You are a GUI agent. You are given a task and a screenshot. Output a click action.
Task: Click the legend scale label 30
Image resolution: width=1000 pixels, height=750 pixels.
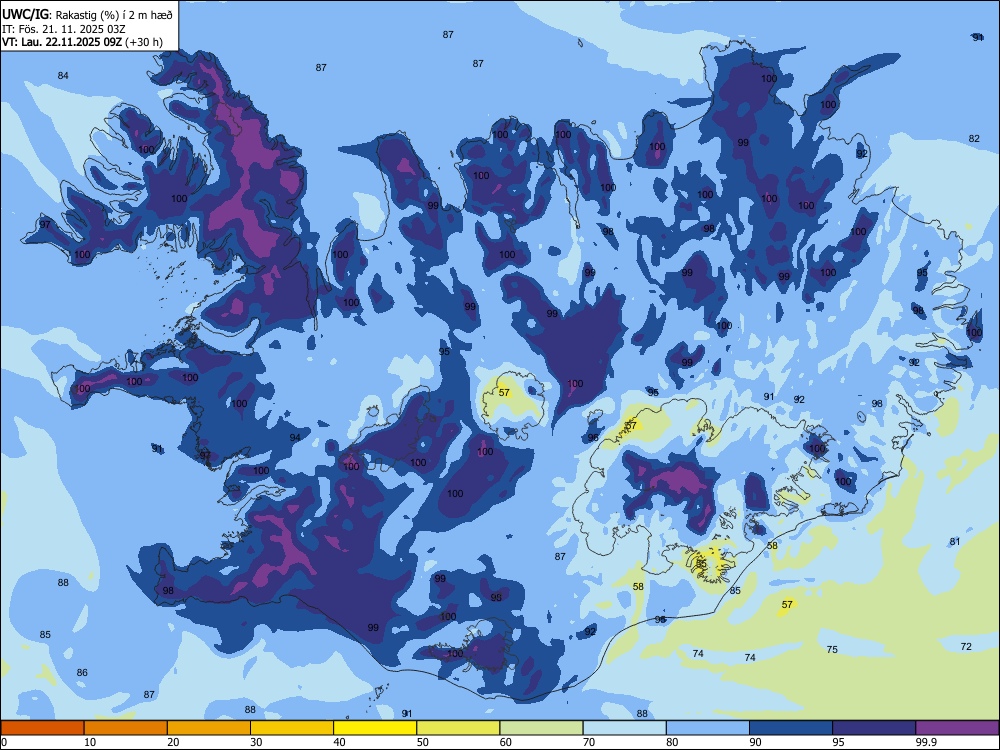coord(256,742)
